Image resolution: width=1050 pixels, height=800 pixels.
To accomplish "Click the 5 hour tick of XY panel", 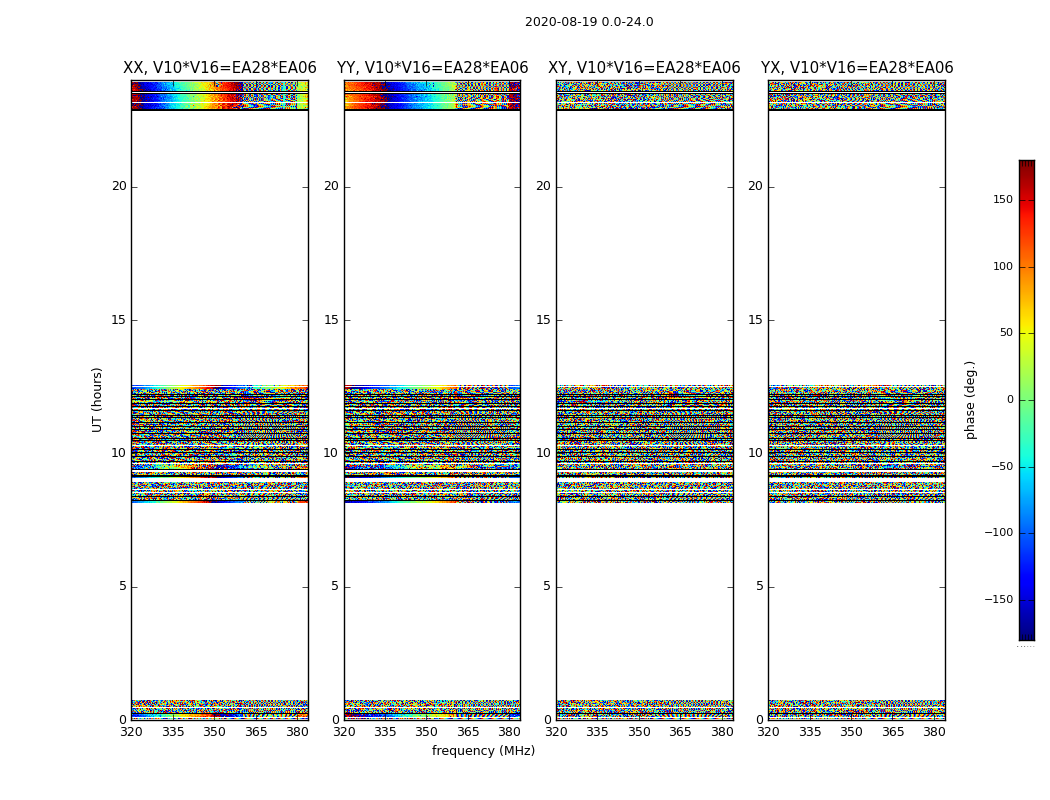I will [x=547, y=586].
